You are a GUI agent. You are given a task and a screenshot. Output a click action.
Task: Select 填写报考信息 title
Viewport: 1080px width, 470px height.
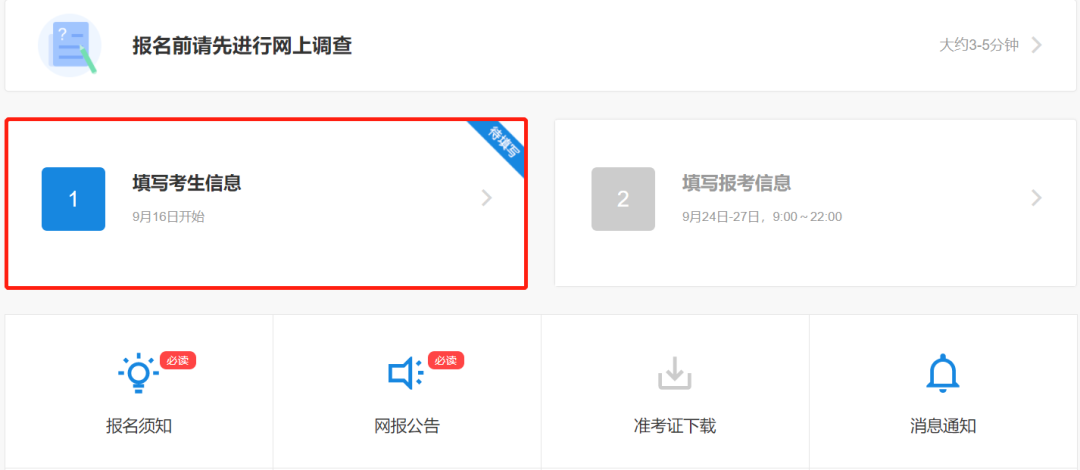pyautogui.click(x=736, y=183)
